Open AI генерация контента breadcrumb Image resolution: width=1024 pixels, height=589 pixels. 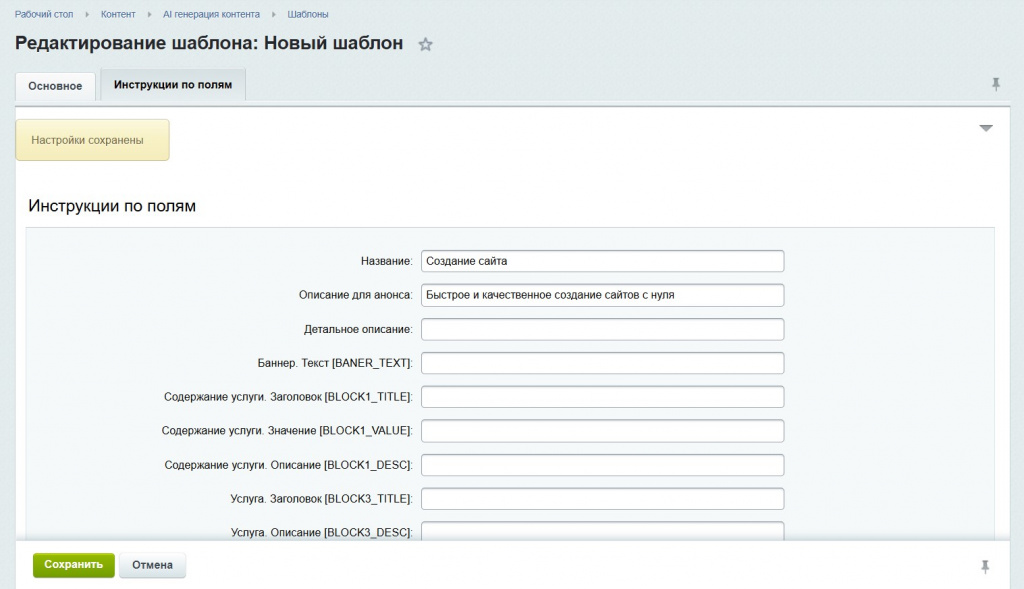click(x=211, y=14)
